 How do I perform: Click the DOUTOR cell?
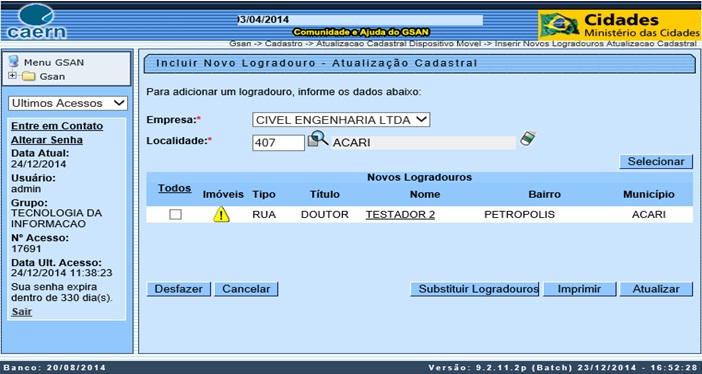tap(325, 215)
